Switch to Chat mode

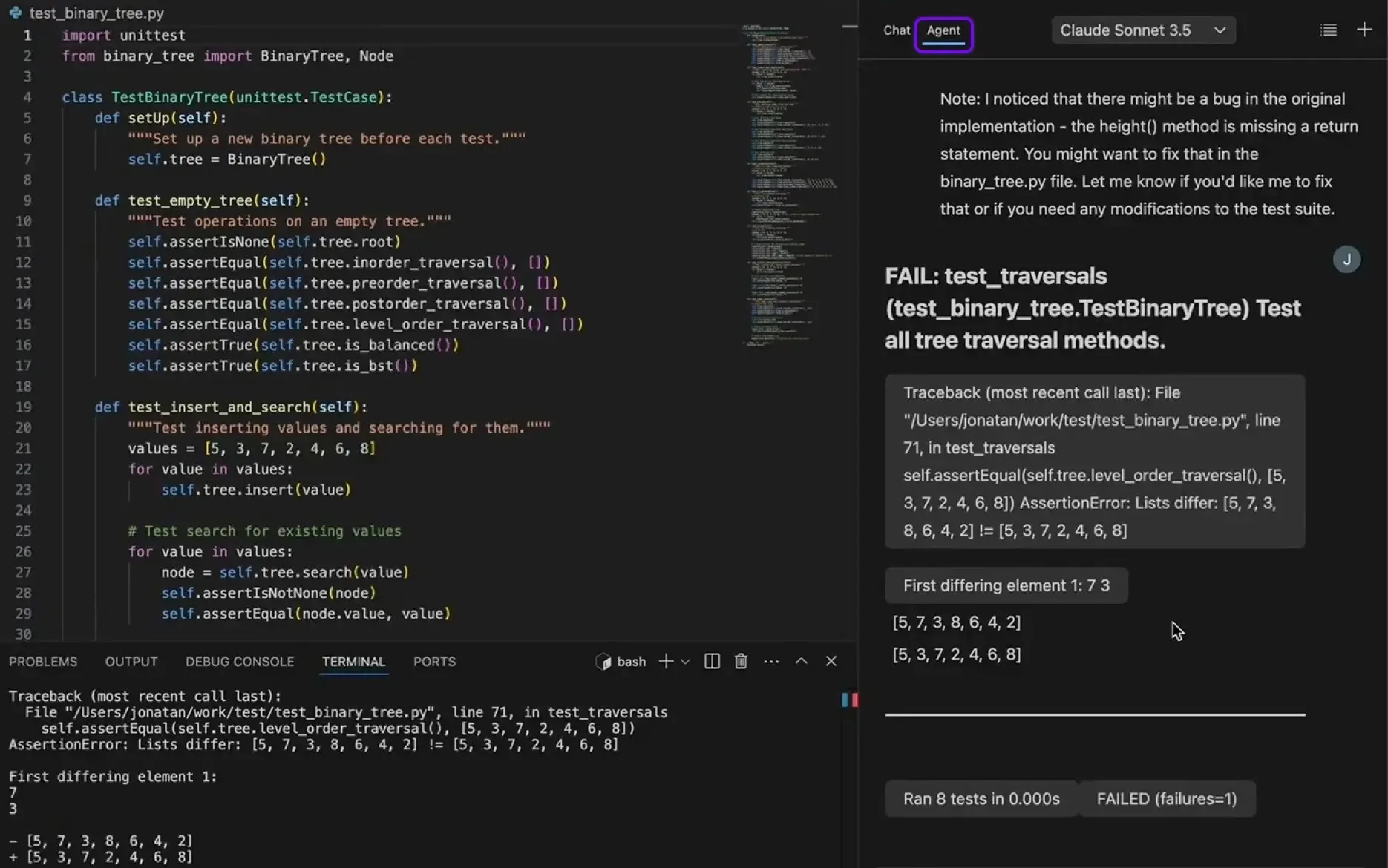click(x=896, y=30)
